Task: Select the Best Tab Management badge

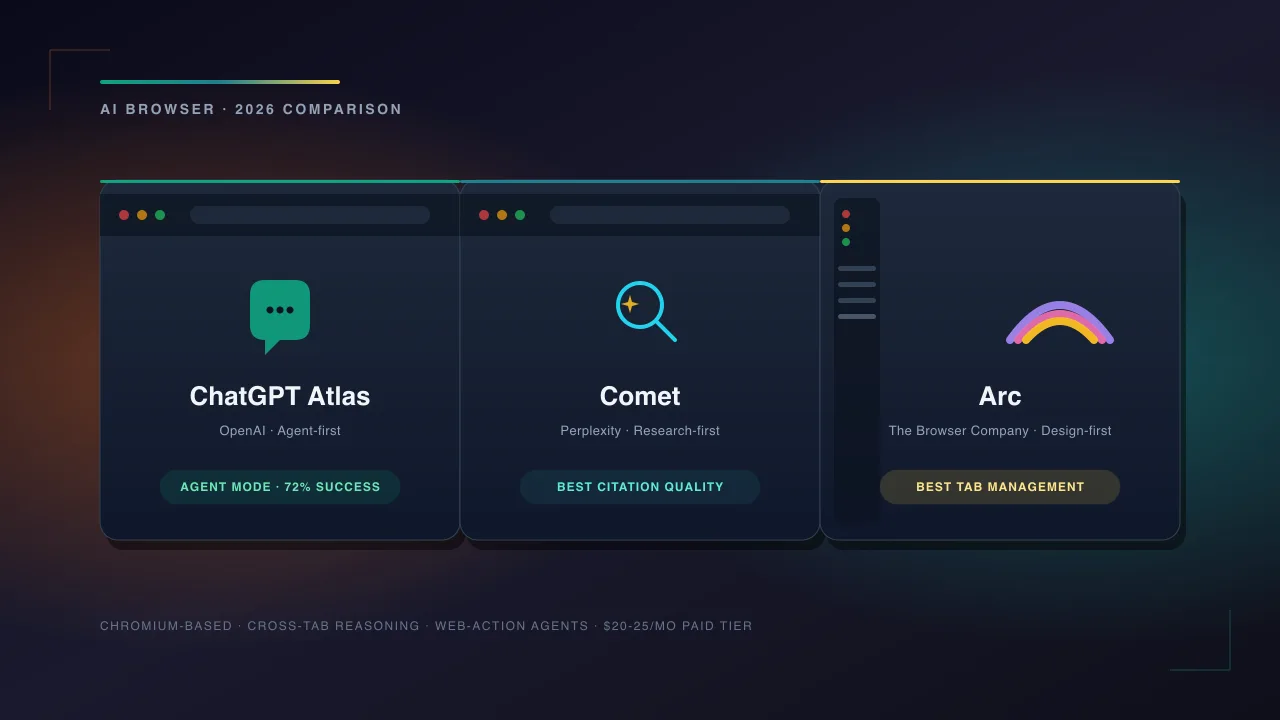Action: 1000,487
